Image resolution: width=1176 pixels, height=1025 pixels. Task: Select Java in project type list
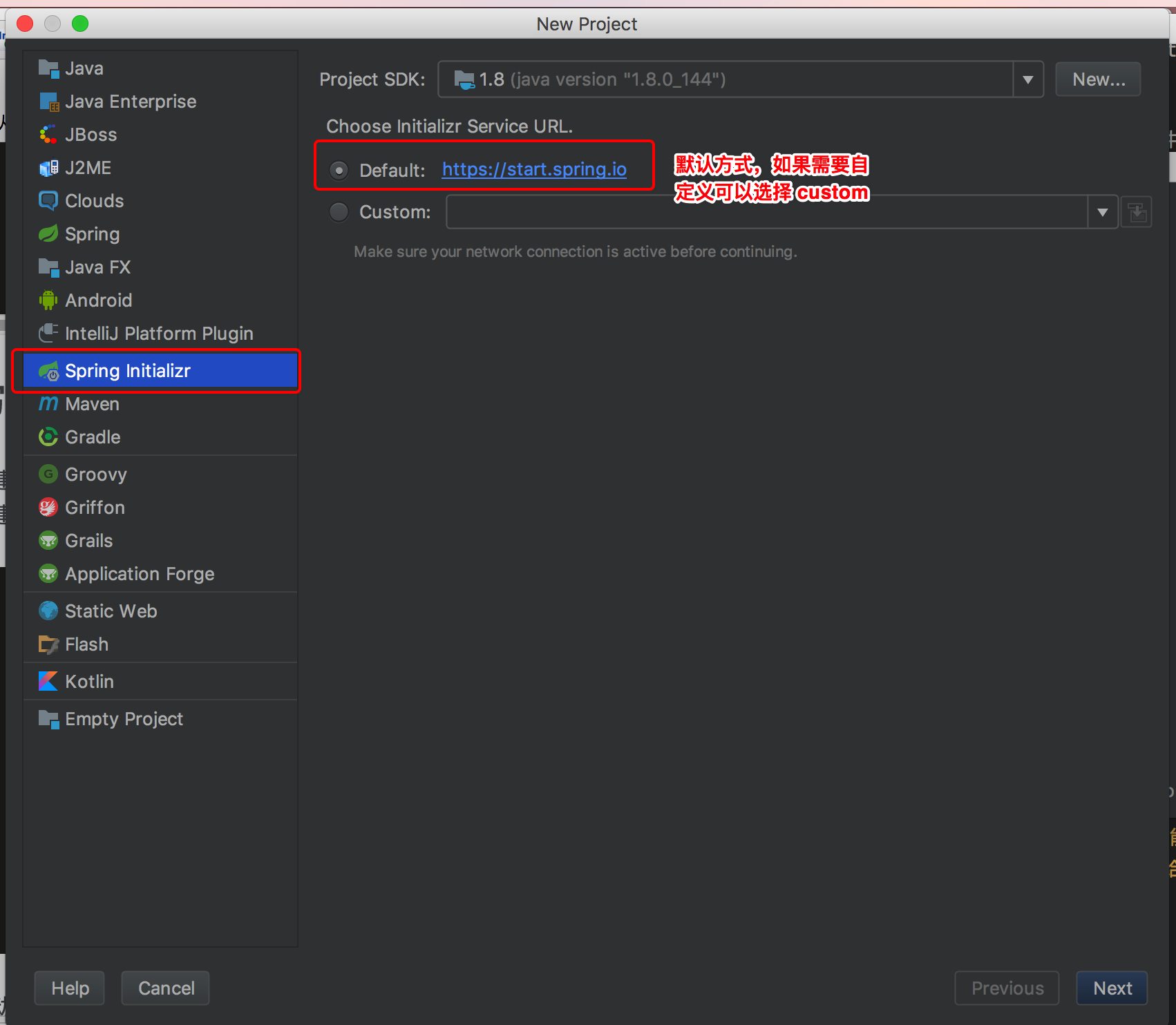pos(160,68)
